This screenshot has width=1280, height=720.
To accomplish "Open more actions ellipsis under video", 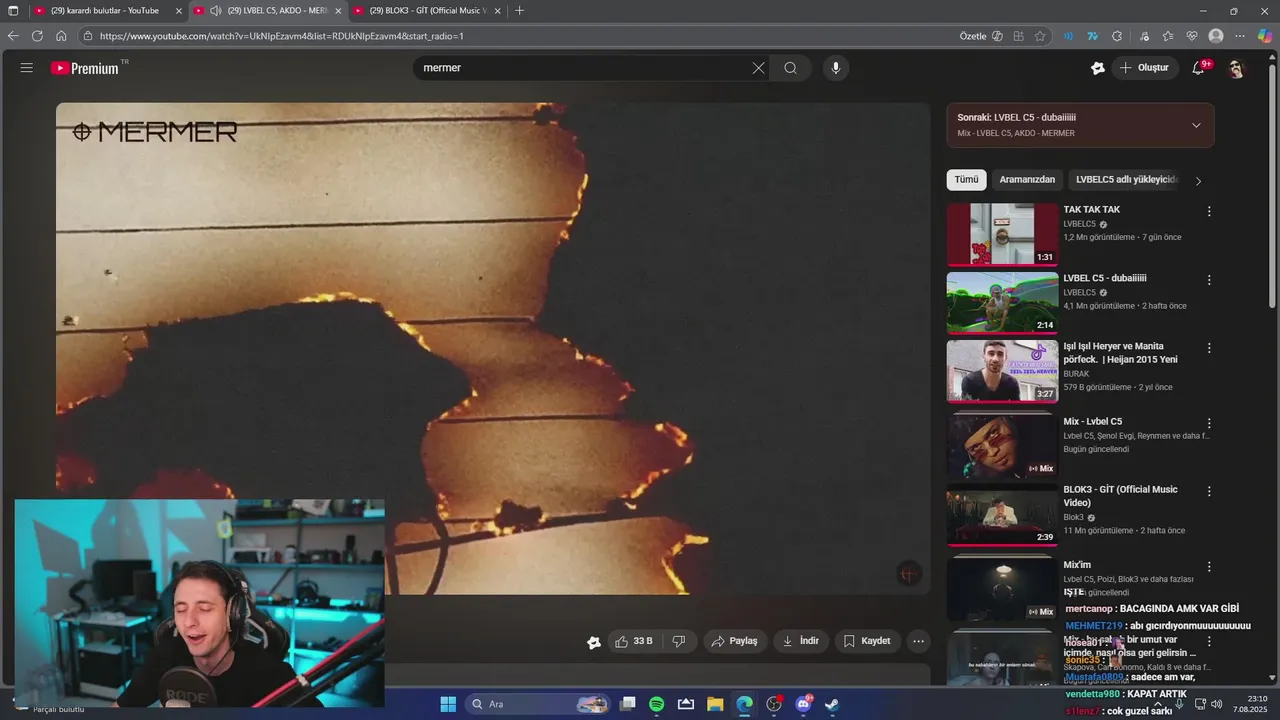I will tap(918, 641).
